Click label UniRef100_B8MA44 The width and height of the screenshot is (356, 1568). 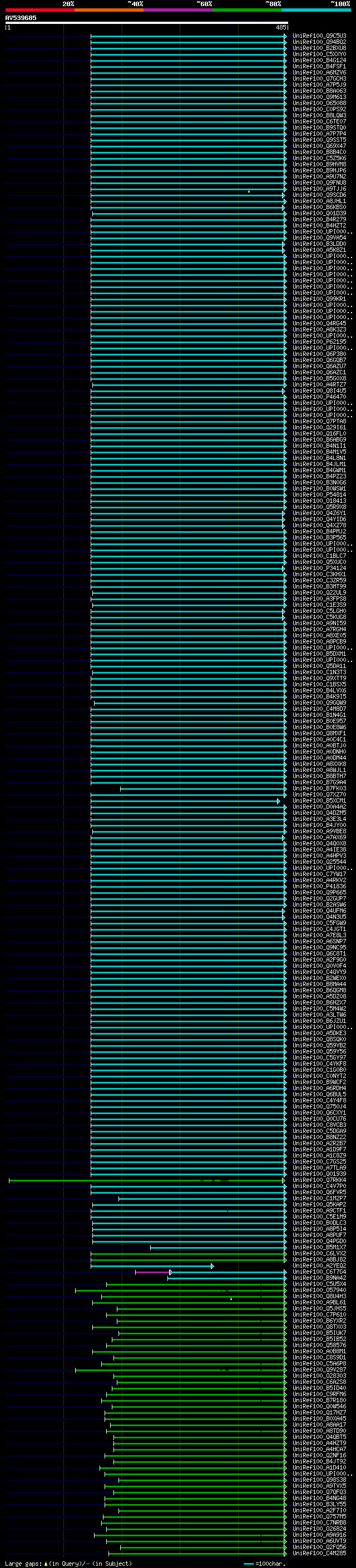tap(319, 985)
